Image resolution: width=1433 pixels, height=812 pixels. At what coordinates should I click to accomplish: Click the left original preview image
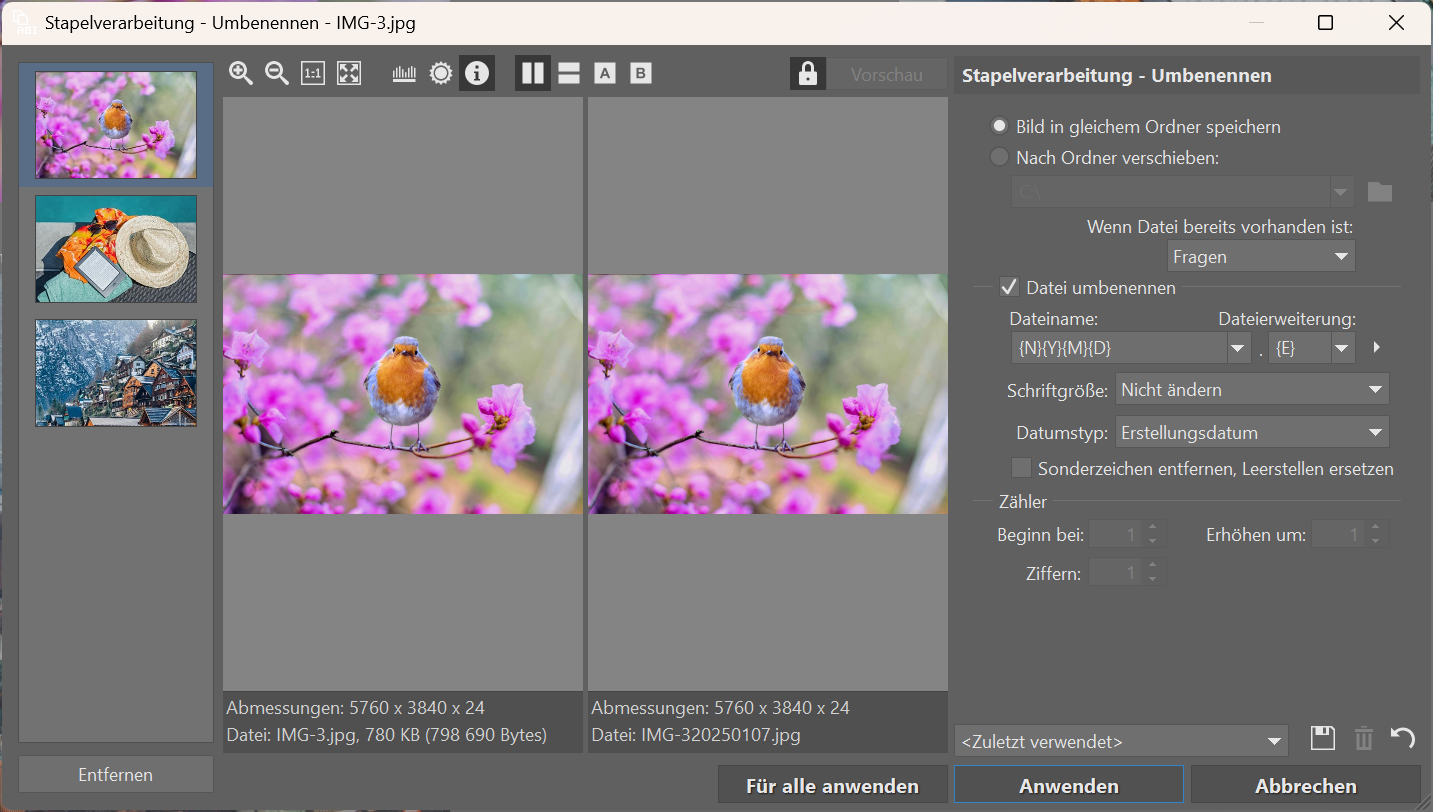point(403,394)
